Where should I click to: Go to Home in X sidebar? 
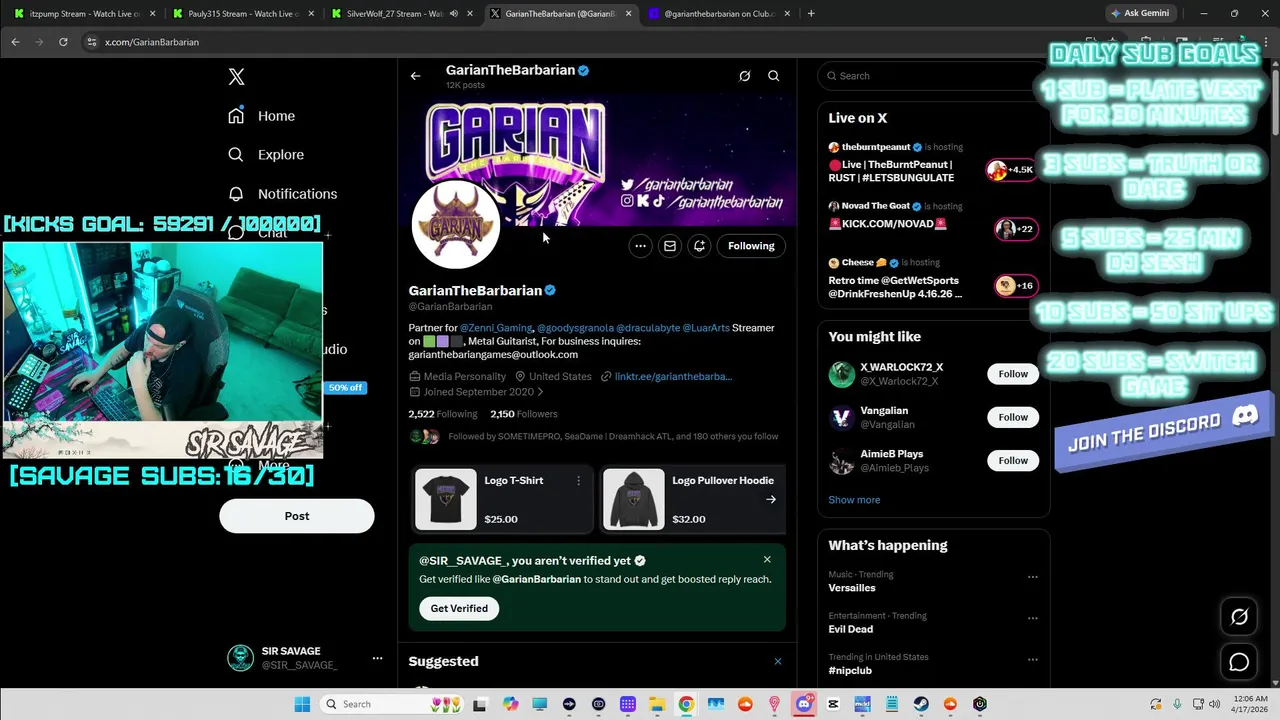tap(261, 116)
